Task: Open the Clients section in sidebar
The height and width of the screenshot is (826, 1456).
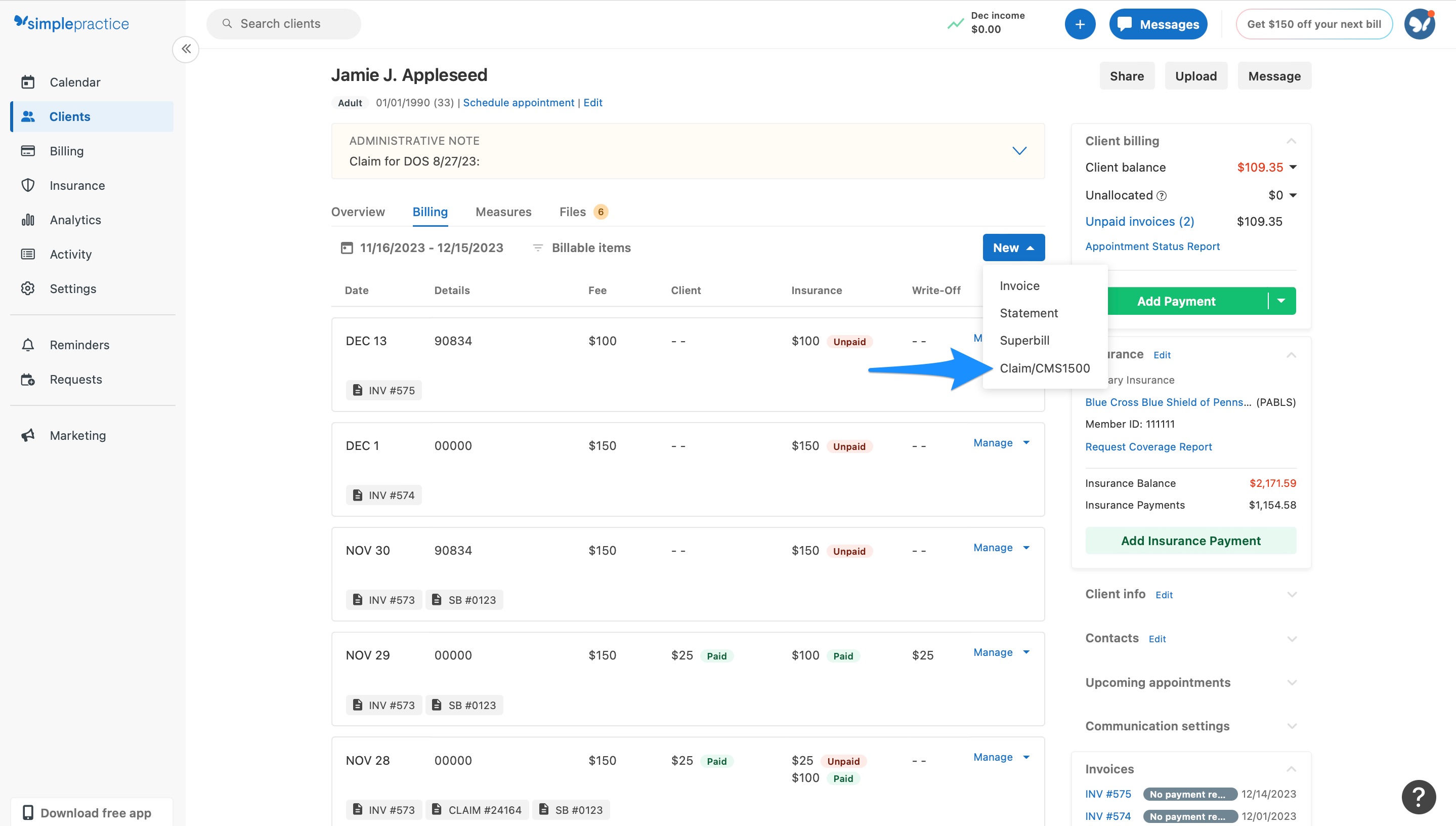Action: [92, 116]
